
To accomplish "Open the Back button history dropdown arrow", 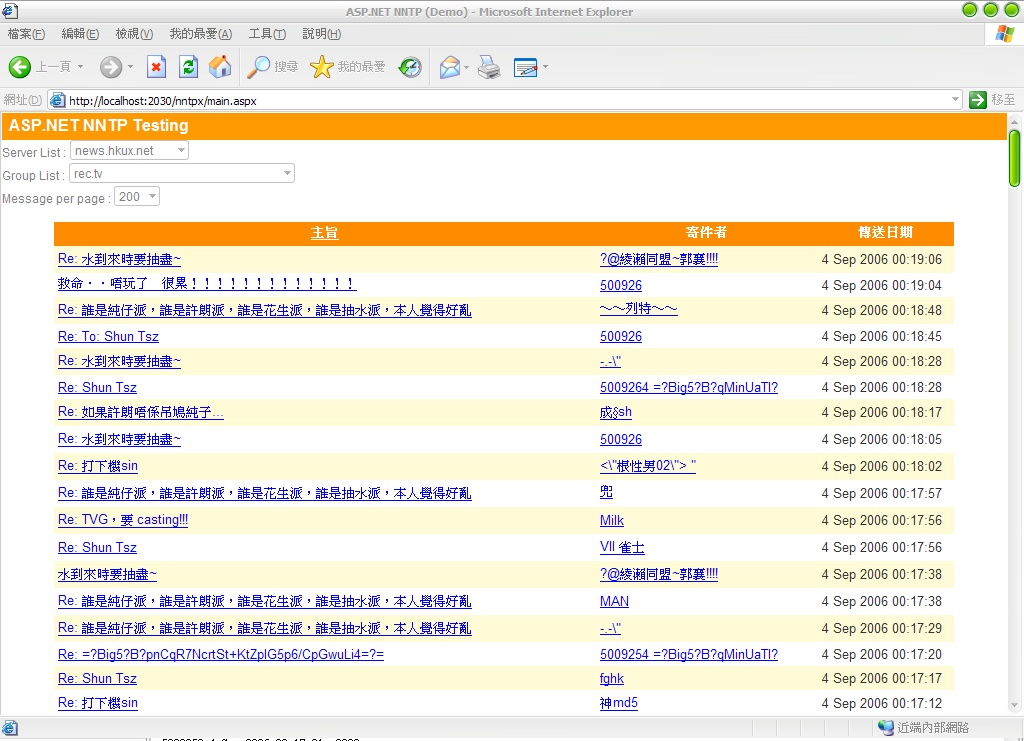I will coord(80,67).
